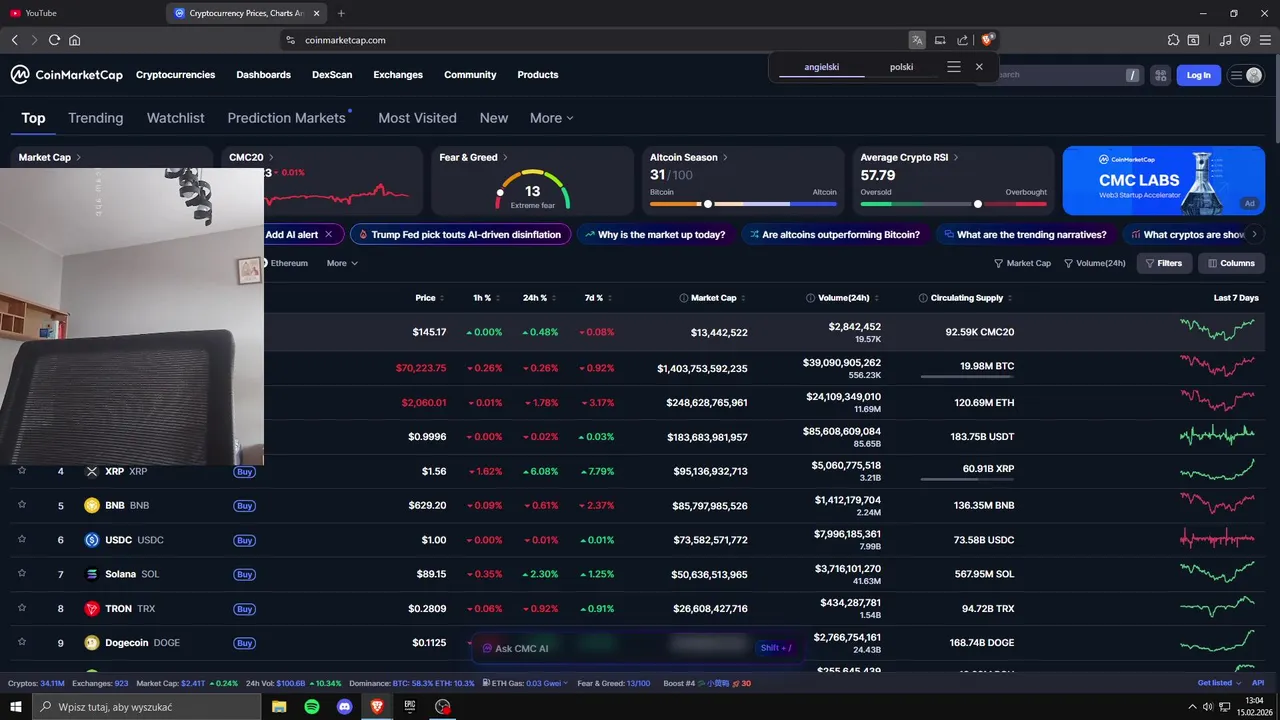The width and height of the screenshot is (1280, 720).
Task: Click the Brave Shields lion icon
Action: coord(988,40)
